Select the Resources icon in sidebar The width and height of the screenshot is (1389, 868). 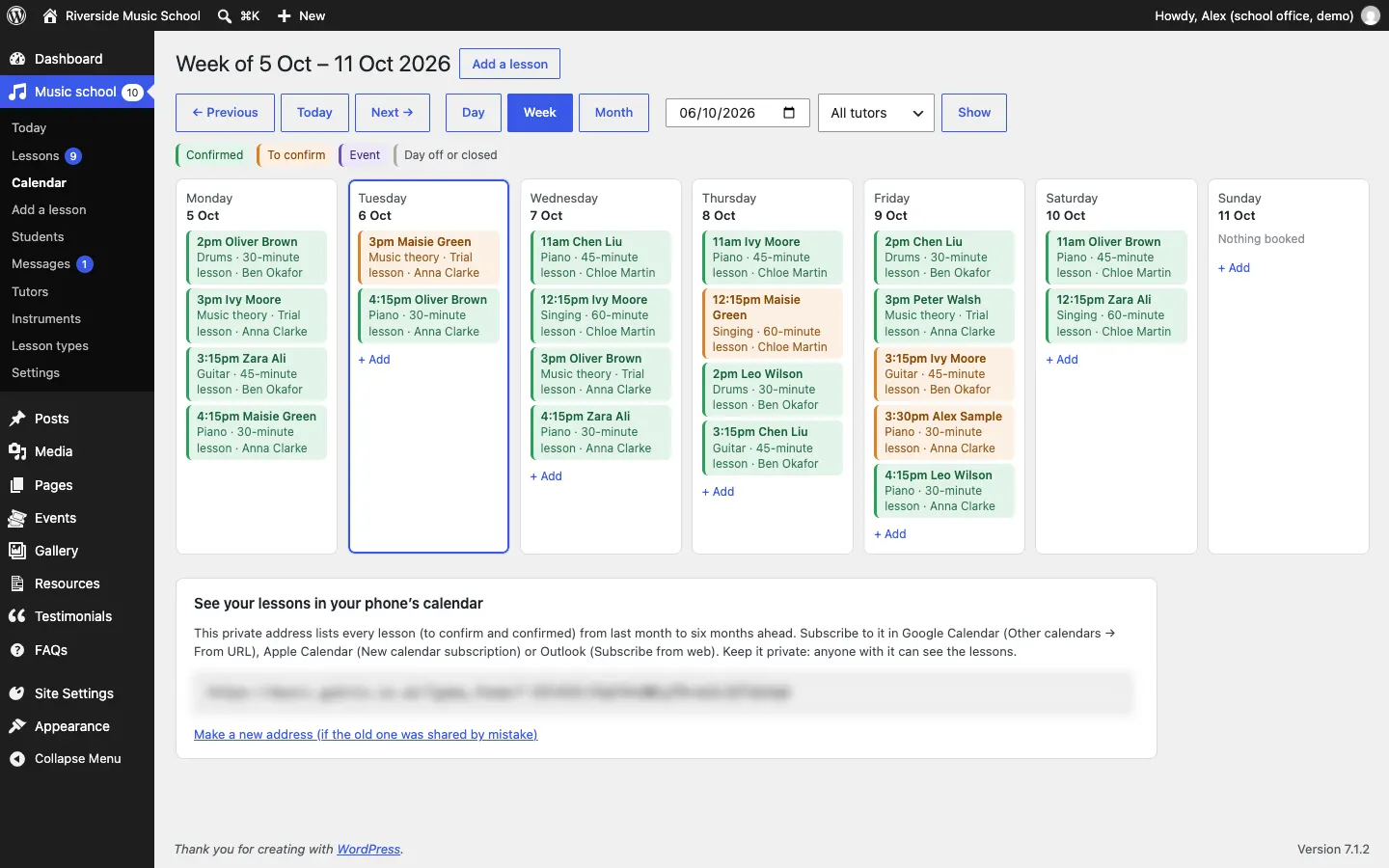point(17,583)
